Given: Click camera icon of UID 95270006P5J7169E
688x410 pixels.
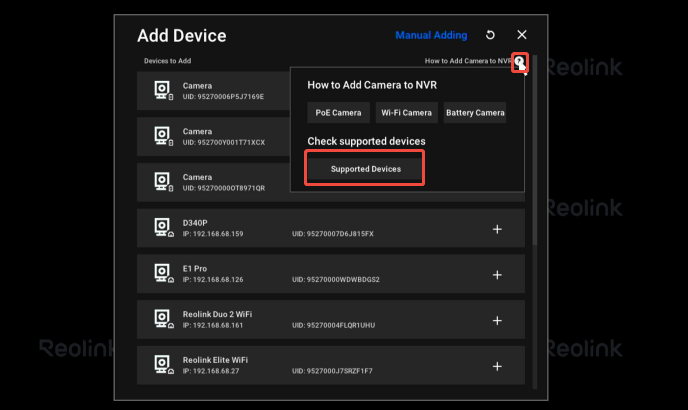Looking at the screenshot, I should click(164, 90).
